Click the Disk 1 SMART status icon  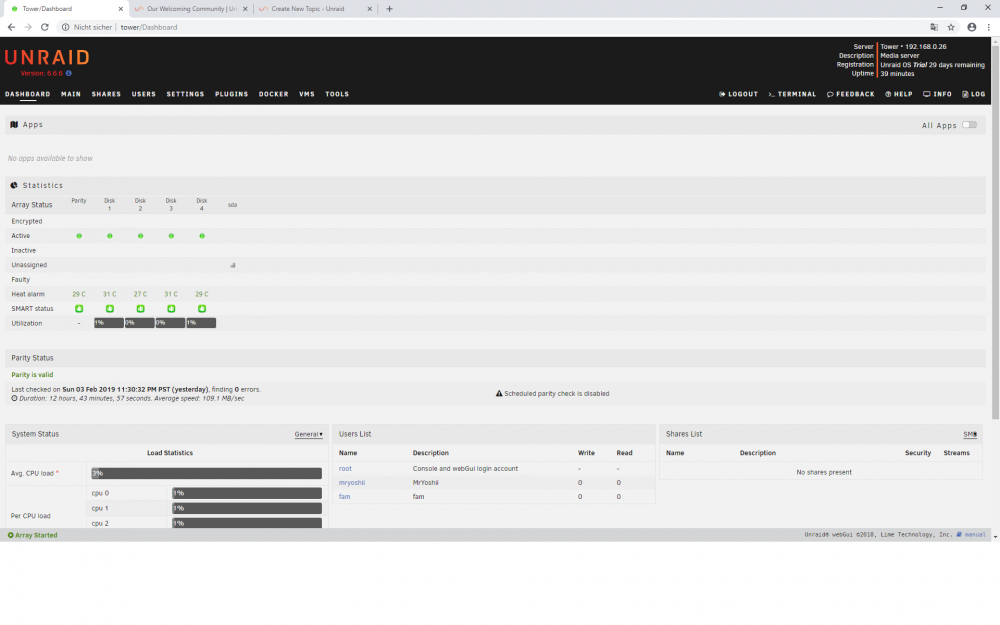pyautogui.click(x=110, y=309)
